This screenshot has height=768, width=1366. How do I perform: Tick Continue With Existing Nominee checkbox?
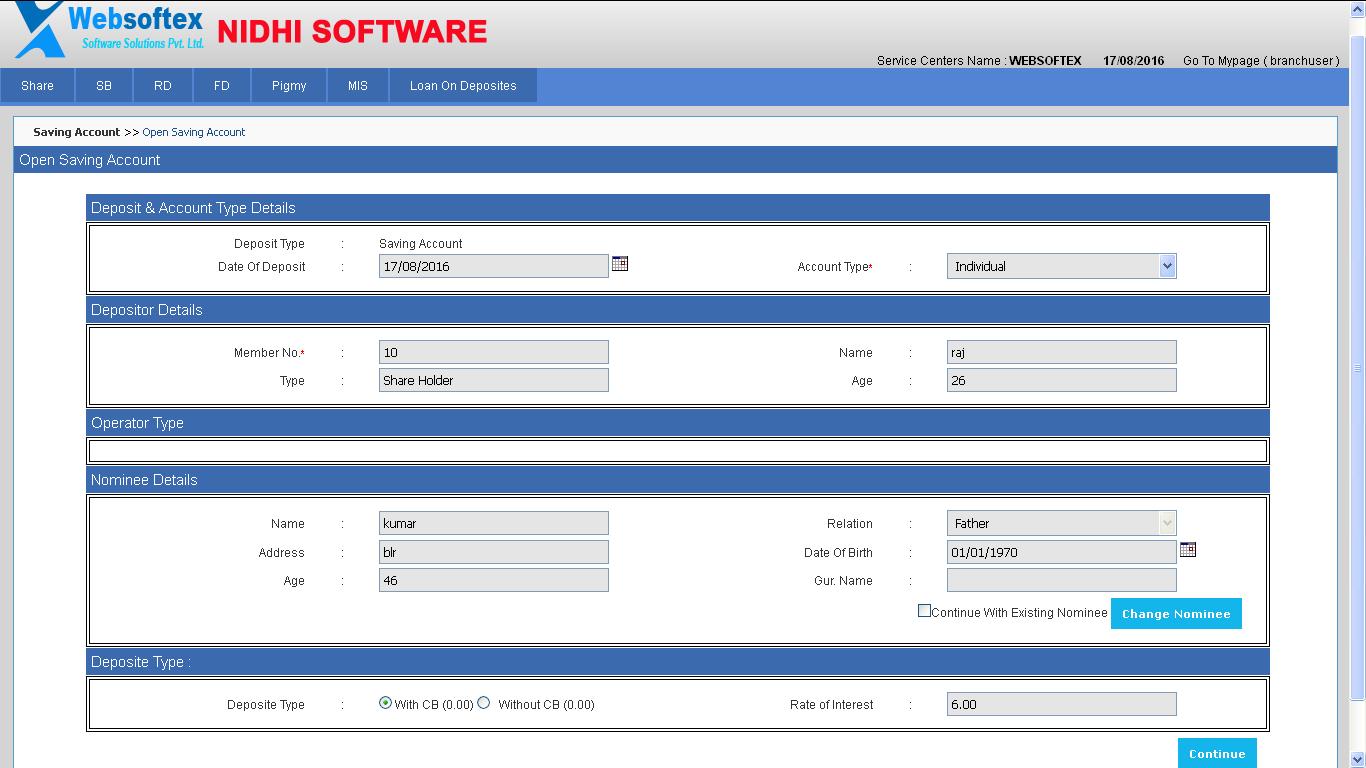tap(924, 611)
